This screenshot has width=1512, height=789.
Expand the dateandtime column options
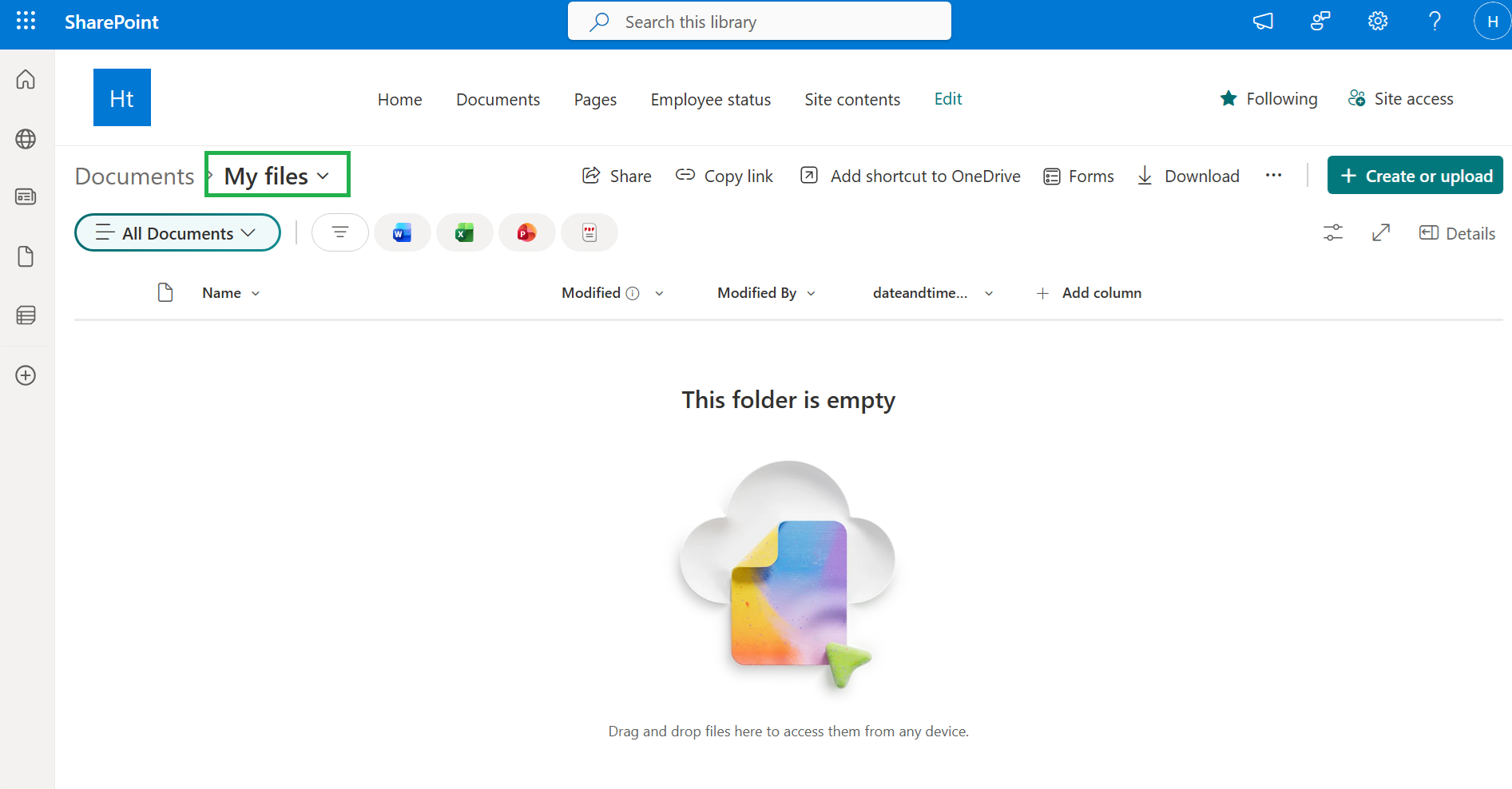[989, 294]
